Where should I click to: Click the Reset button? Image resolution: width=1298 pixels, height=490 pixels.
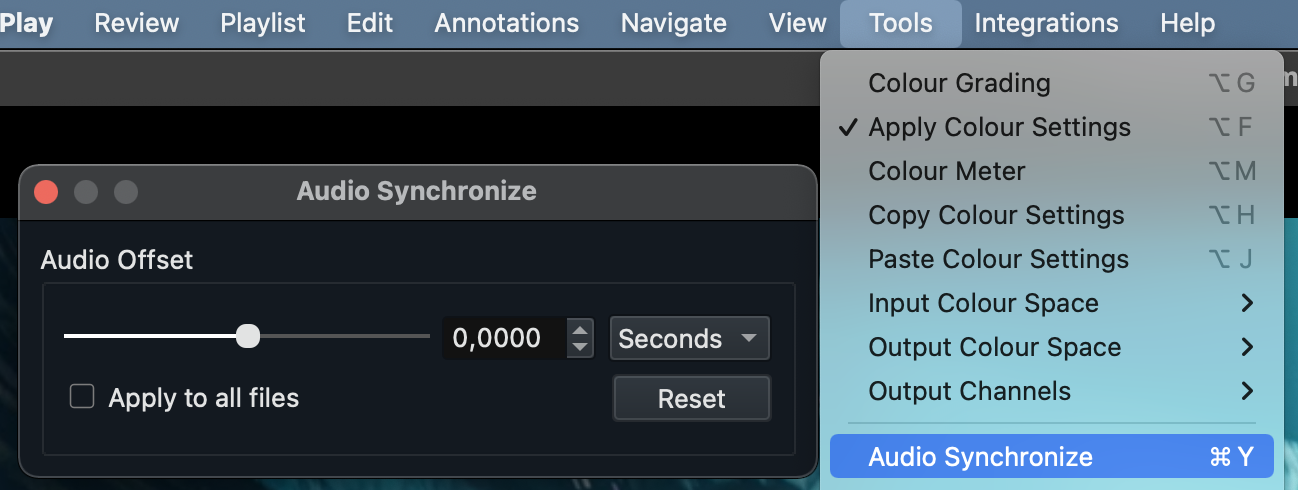pyautogui.click(x=691, y=398)
